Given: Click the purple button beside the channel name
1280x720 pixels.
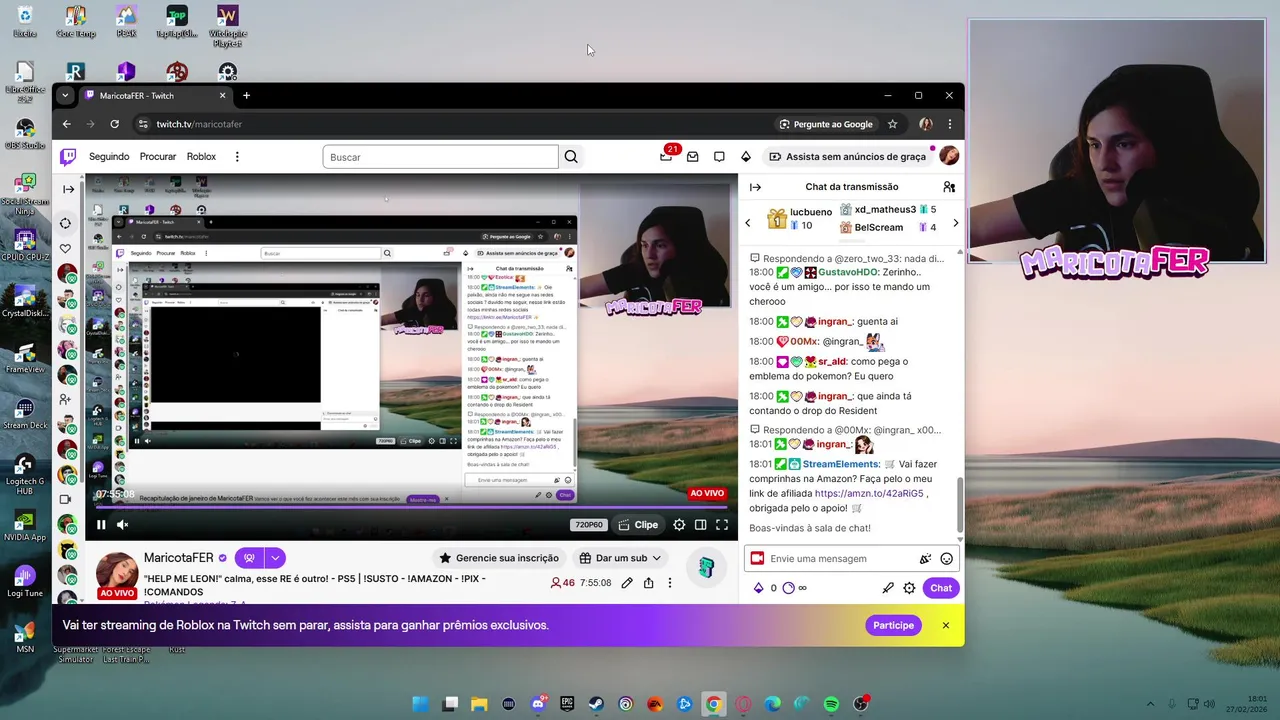Looking at the screenshot, I should point(249,558).
